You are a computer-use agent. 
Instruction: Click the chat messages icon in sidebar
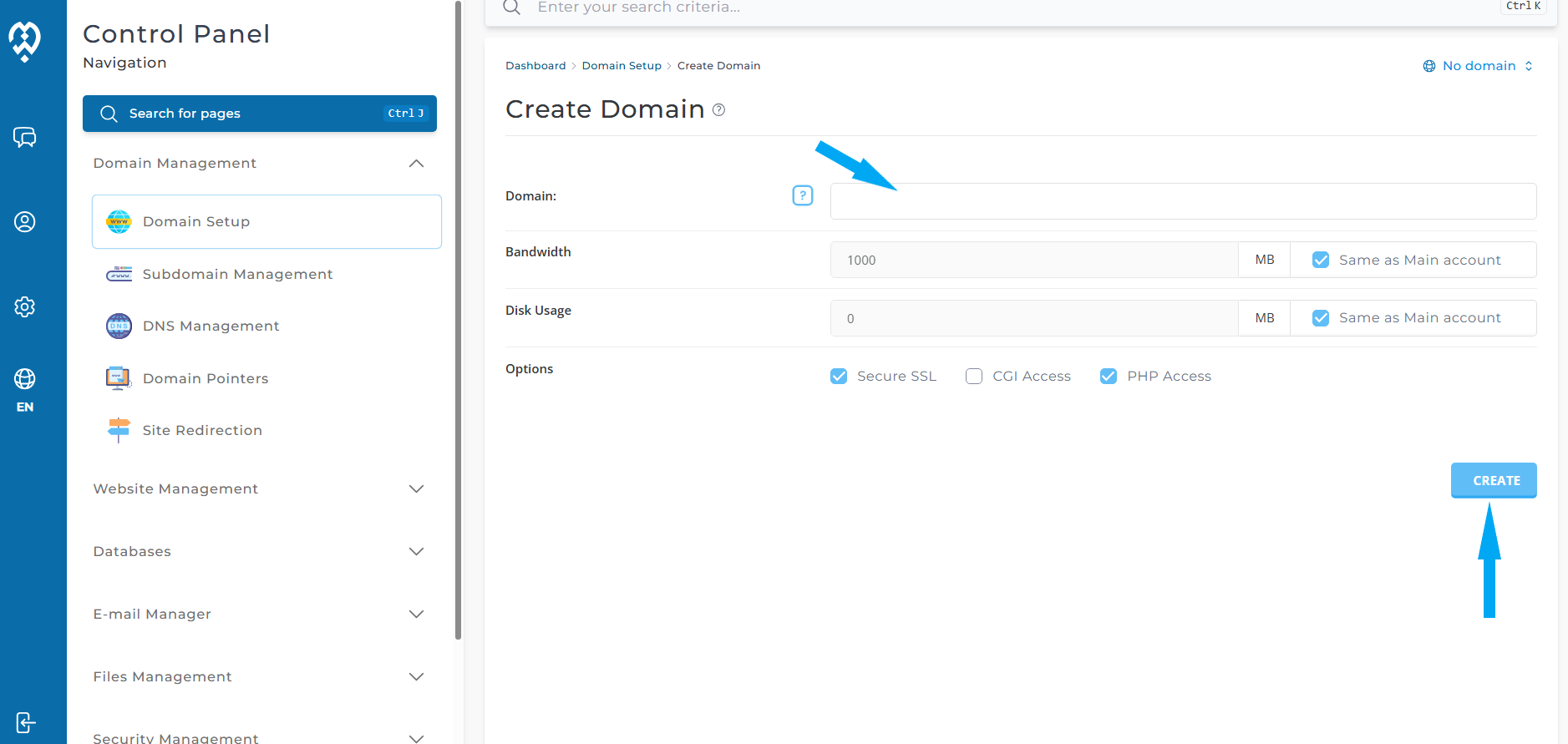coord(25,137)
